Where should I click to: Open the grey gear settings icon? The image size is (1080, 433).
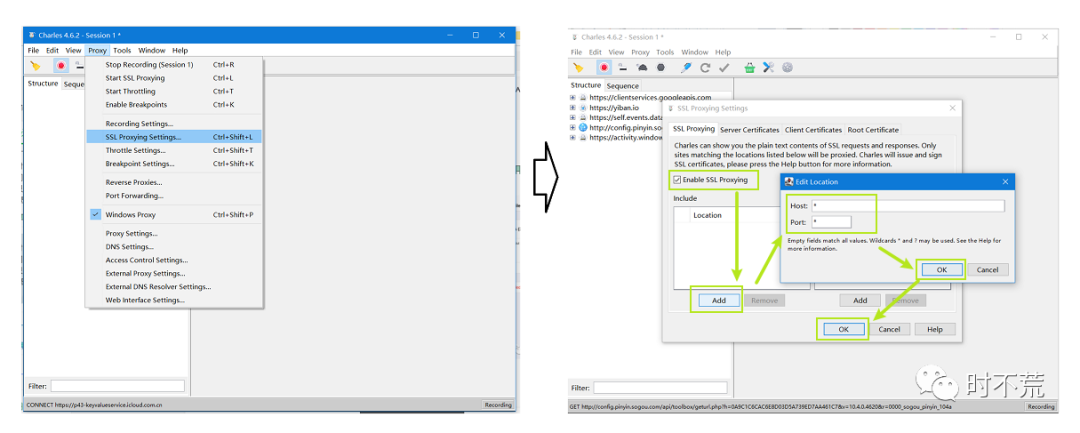pyautogui.click(x=787, y=67)
